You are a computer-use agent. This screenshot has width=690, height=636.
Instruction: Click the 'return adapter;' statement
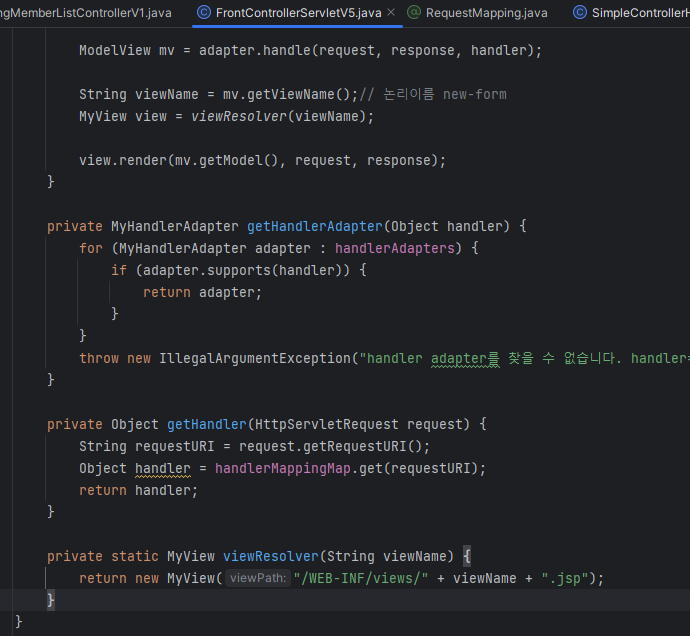202,292
